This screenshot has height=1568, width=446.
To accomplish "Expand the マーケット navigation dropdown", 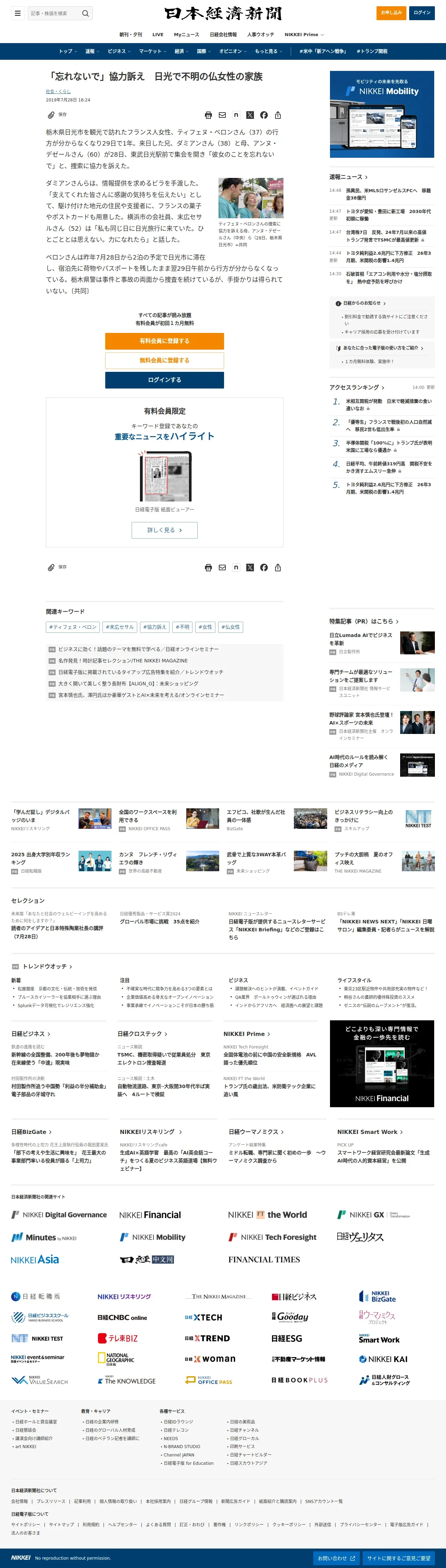I will click(152, 51).
